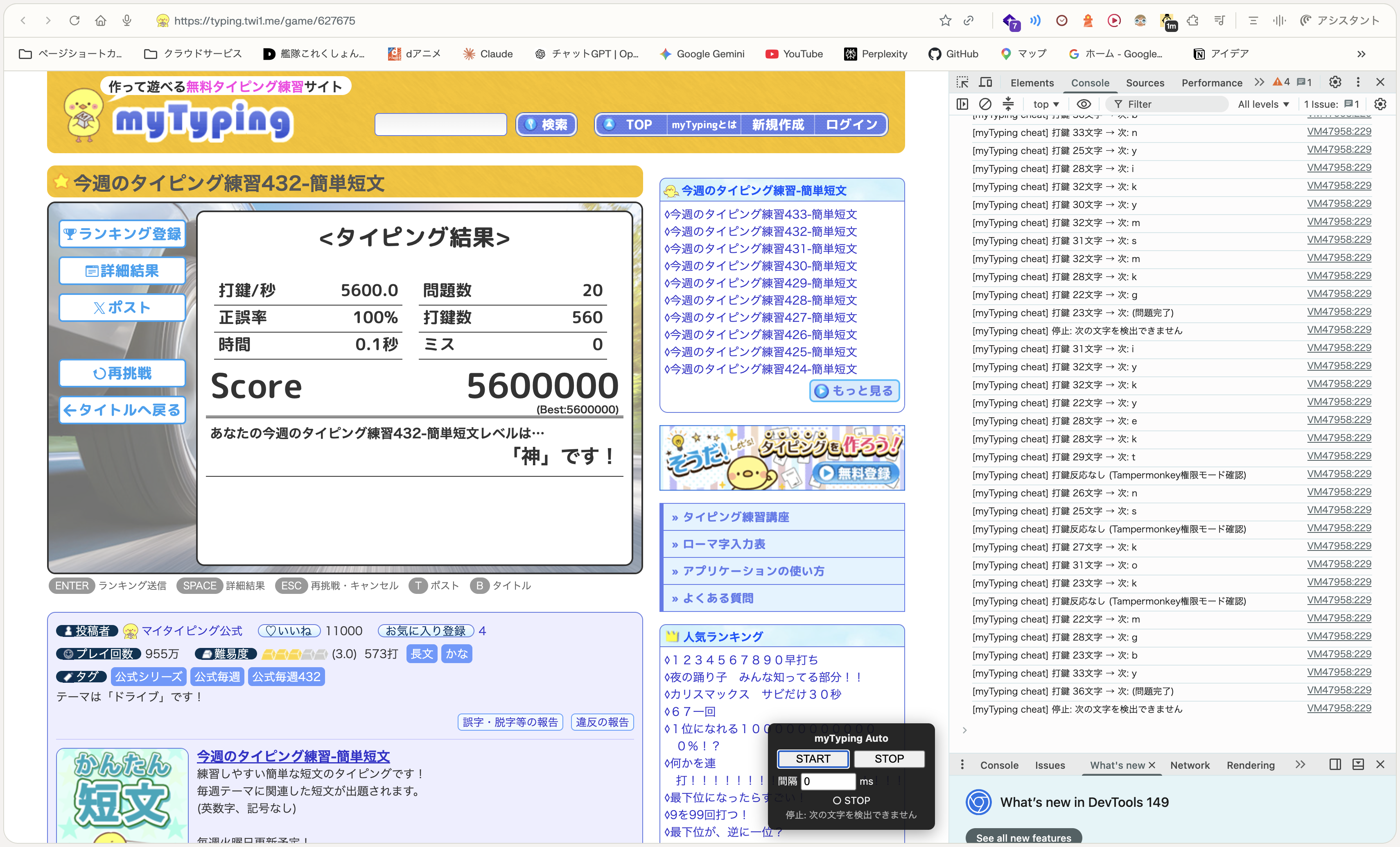Open アシスタント panel in browser toolbar
This screenshot has width=1400, height=847.
[1339, 20]
